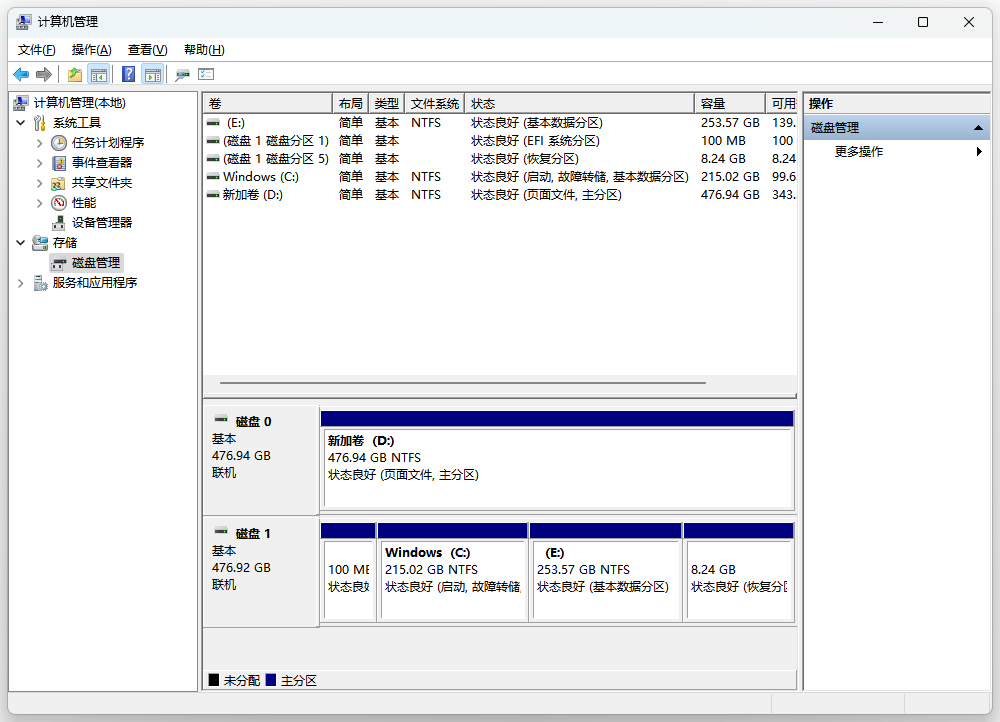
Task: Sort by the 可用 column header
Action: coord(782,103)
